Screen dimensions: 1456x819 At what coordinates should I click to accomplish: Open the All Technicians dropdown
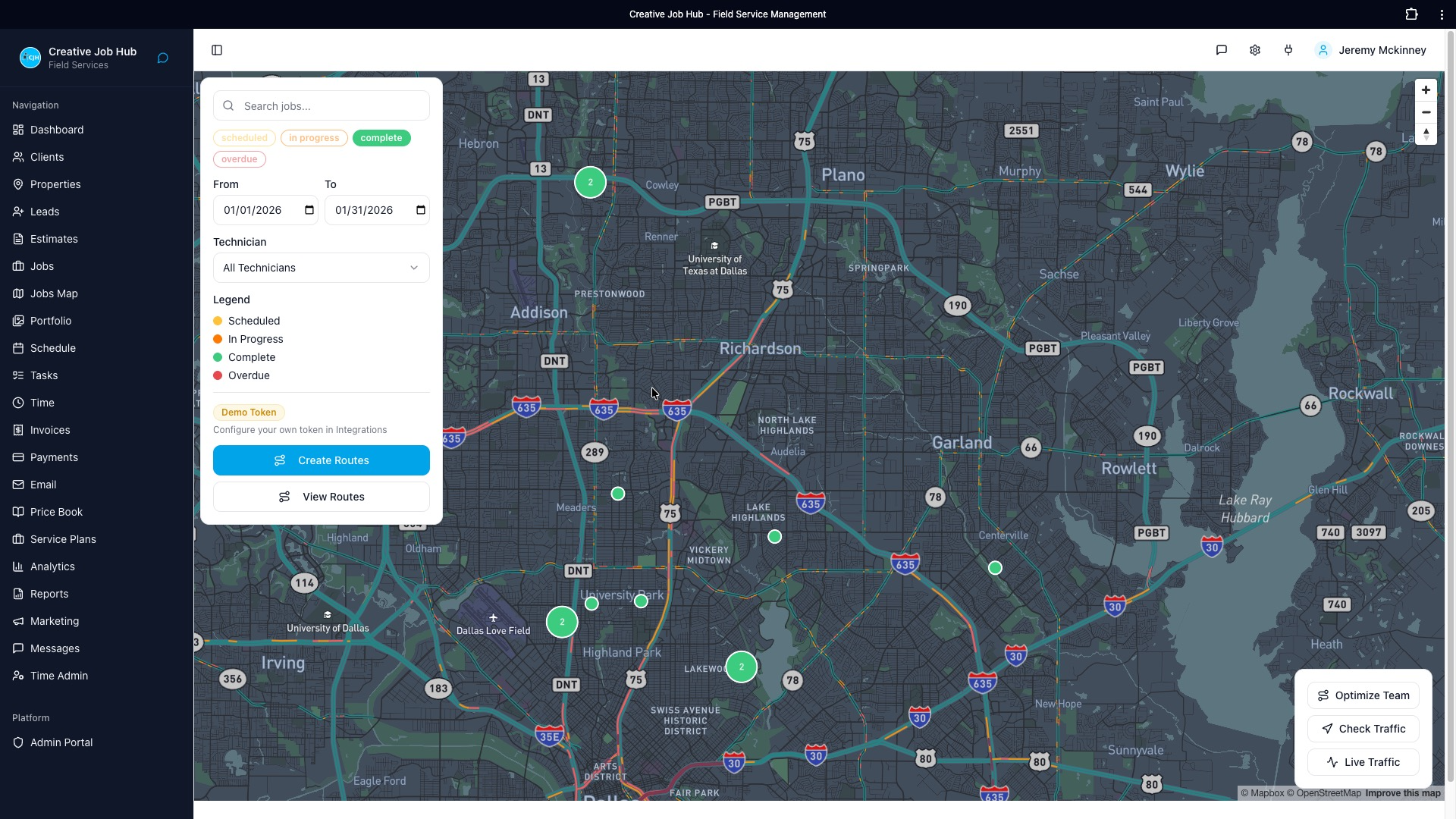tap(321, 267)
